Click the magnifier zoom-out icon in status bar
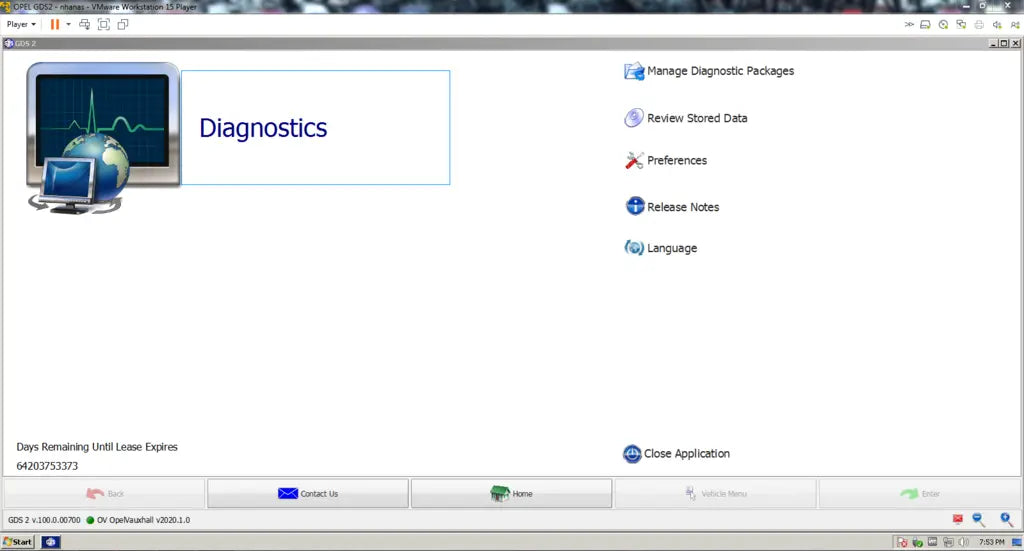1024x551 pixels. point(979,520)
